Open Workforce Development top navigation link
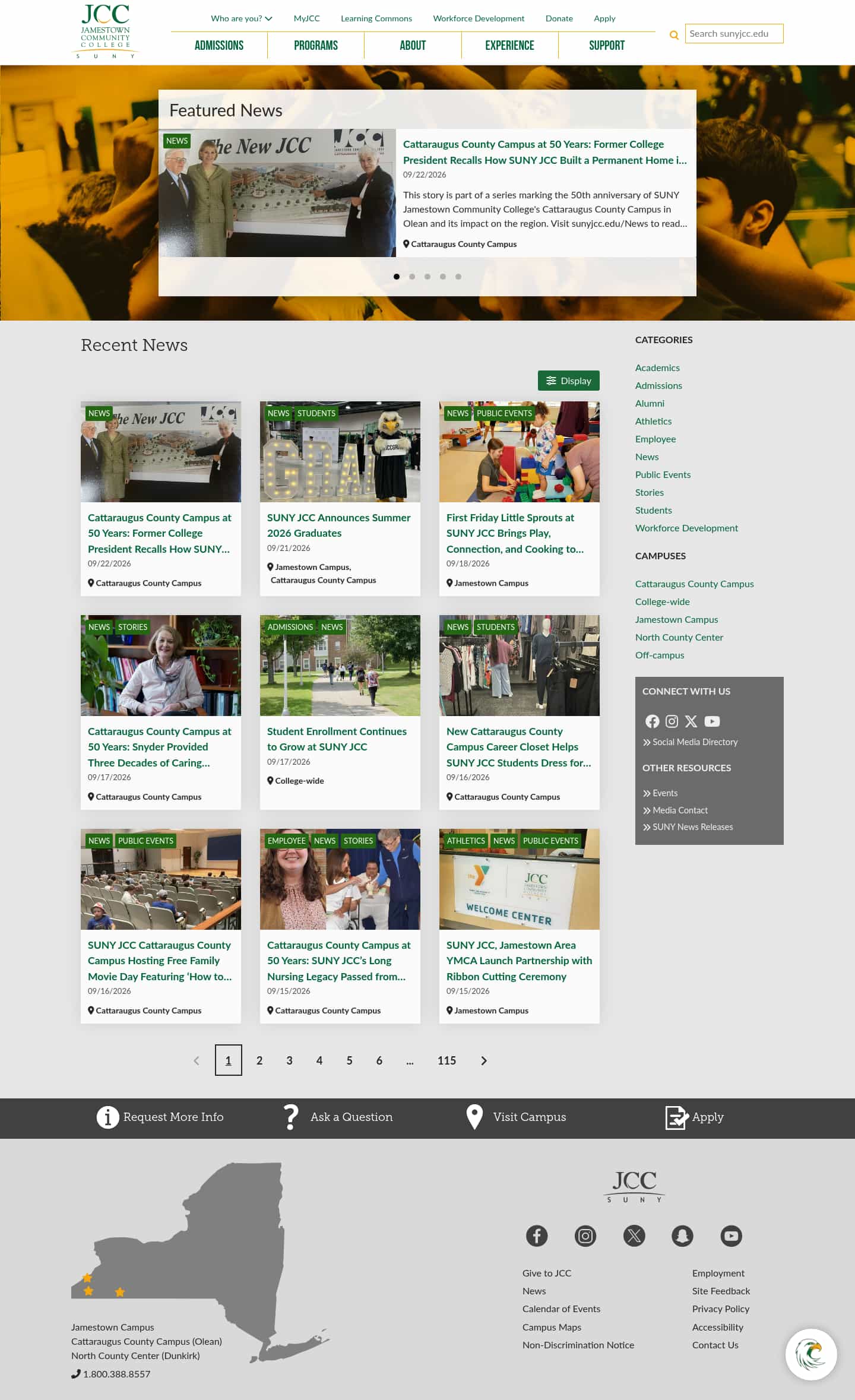The width and height of the screenshot is (855, 1400). click(x=479, y=18)
